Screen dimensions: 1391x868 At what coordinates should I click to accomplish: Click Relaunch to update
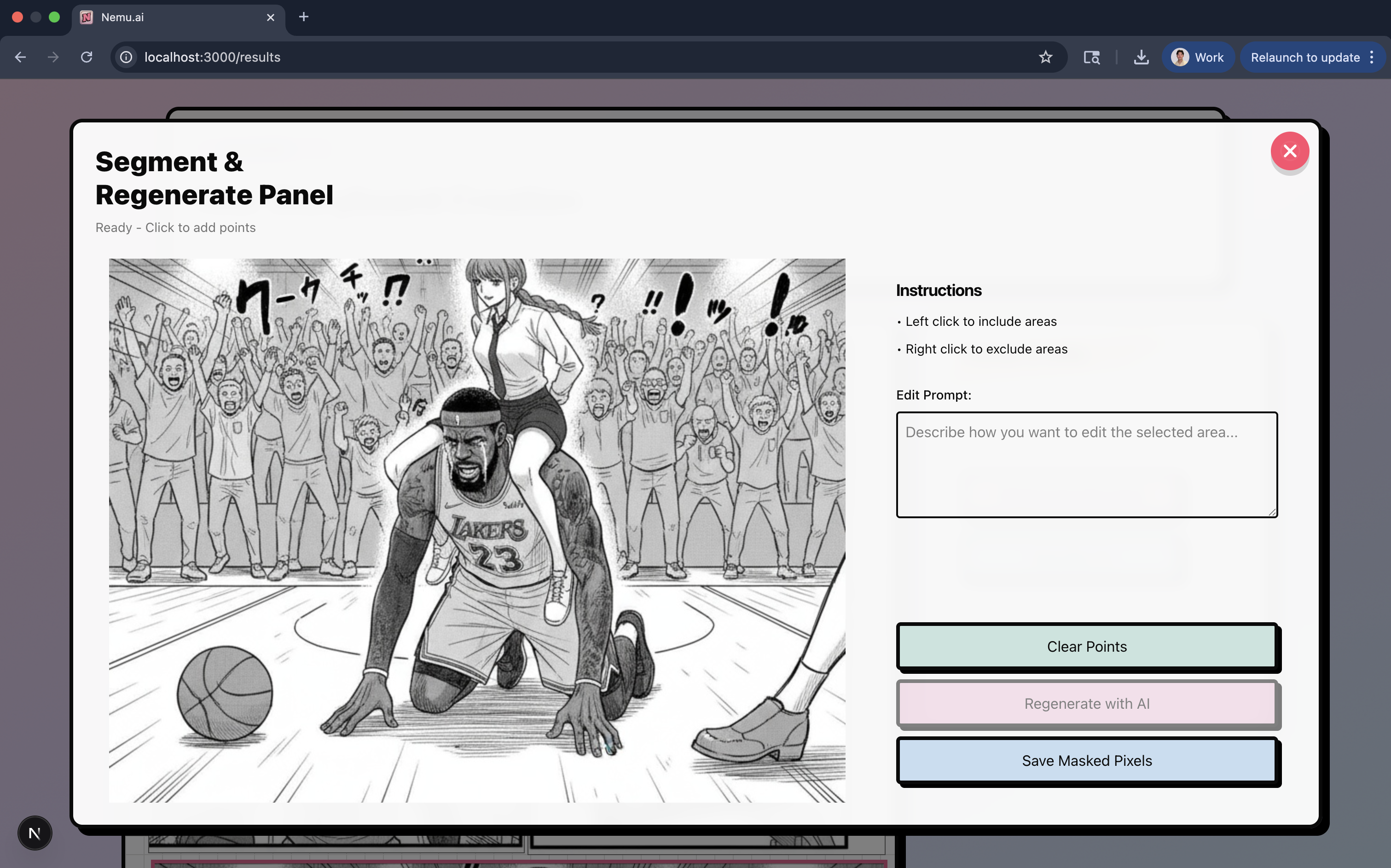click(x=1304, y=58)
